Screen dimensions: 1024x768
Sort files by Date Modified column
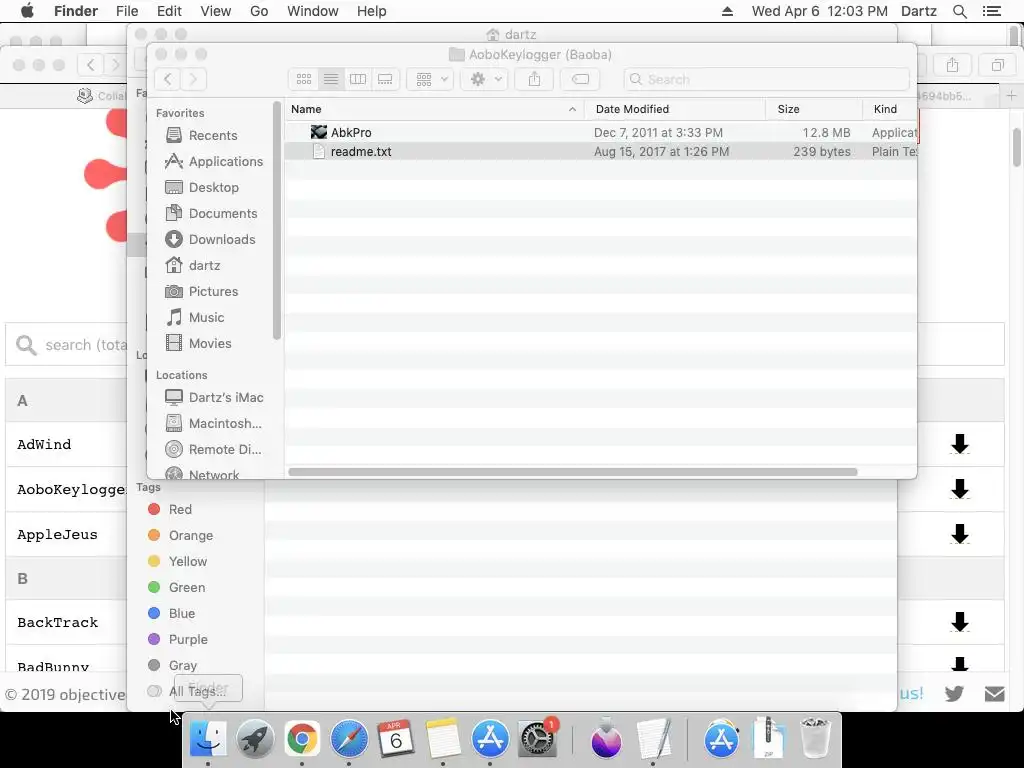pyautogui.click(x=675, y=109)
